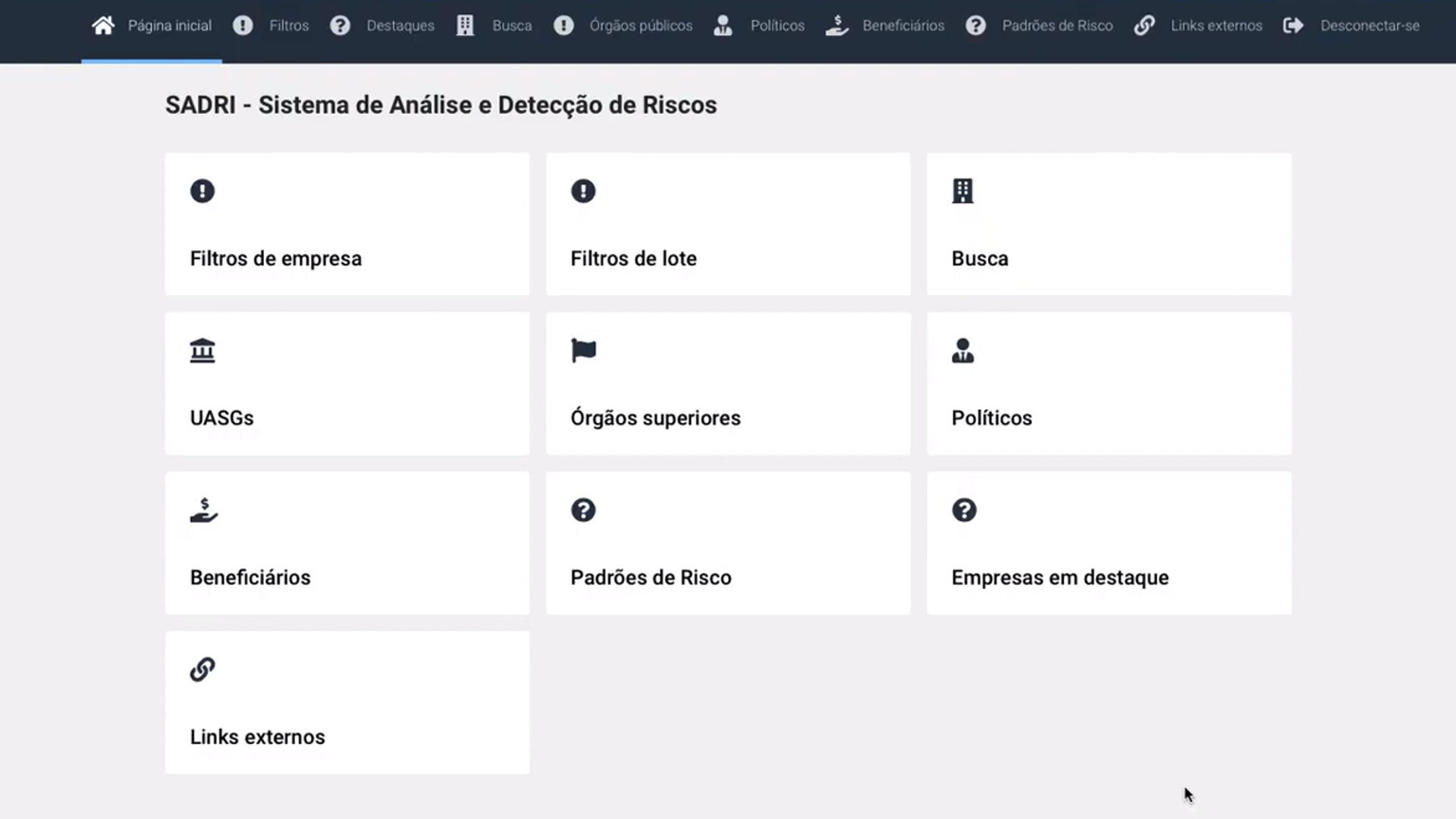Click the Busca building icon in navbar
This screenshot has height=819, width=1456.
point(465,25)
